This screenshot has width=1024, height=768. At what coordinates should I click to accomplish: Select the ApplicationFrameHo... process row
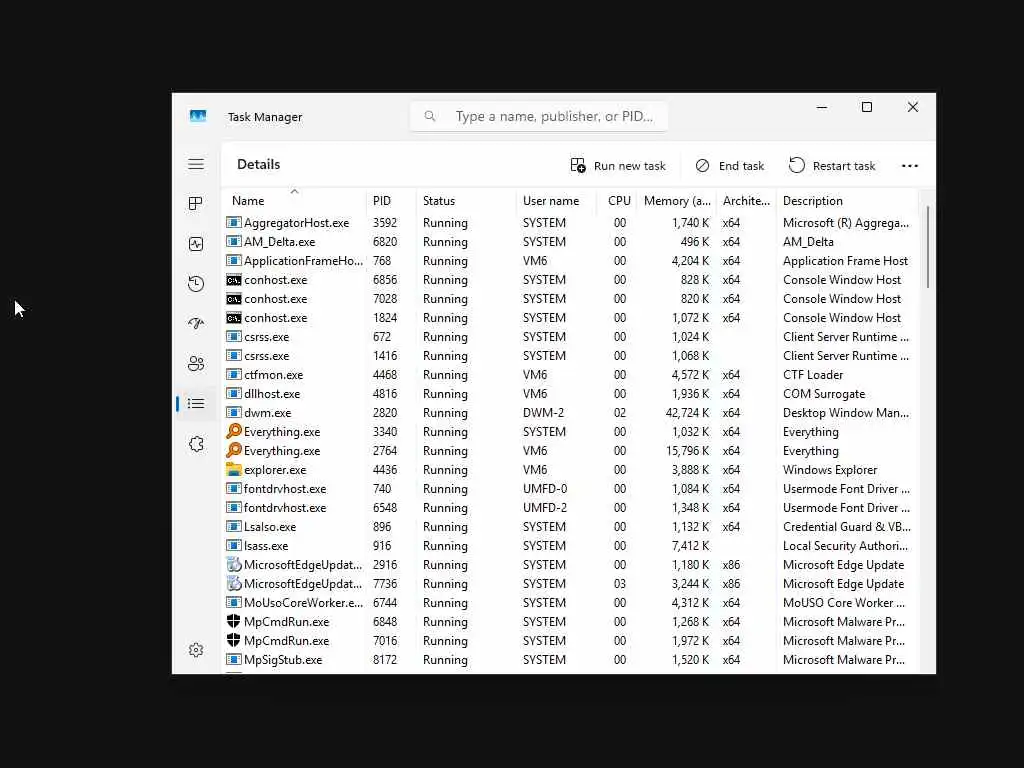pos(571,261)
